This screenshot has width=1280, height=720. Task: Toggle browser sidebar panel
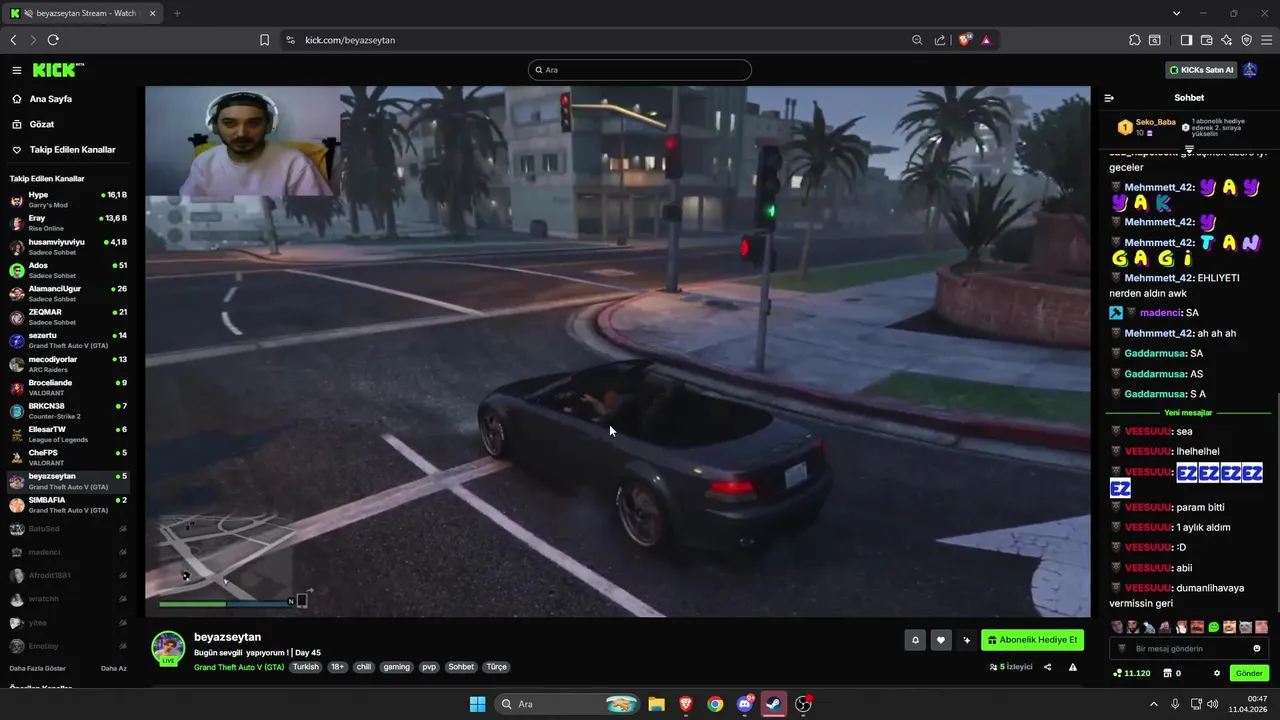pos(1186,40)
